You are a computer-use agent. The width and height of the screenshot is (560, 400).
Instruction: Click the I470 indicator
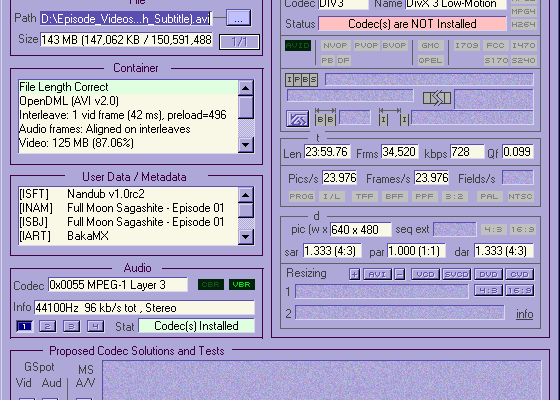point(523,46)
